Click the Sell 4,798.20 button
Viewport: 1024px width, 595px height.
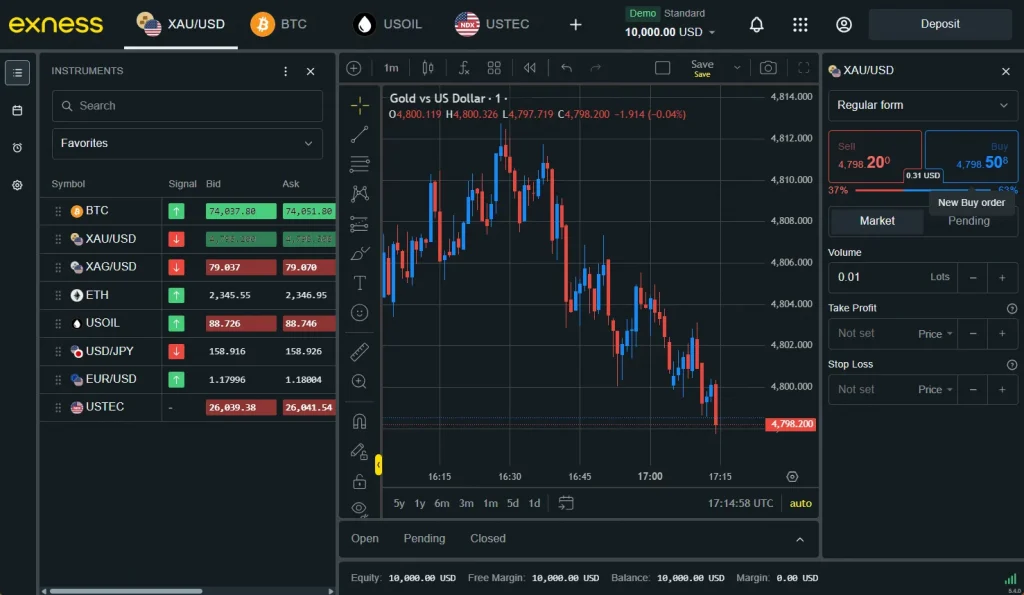(874, 157)
